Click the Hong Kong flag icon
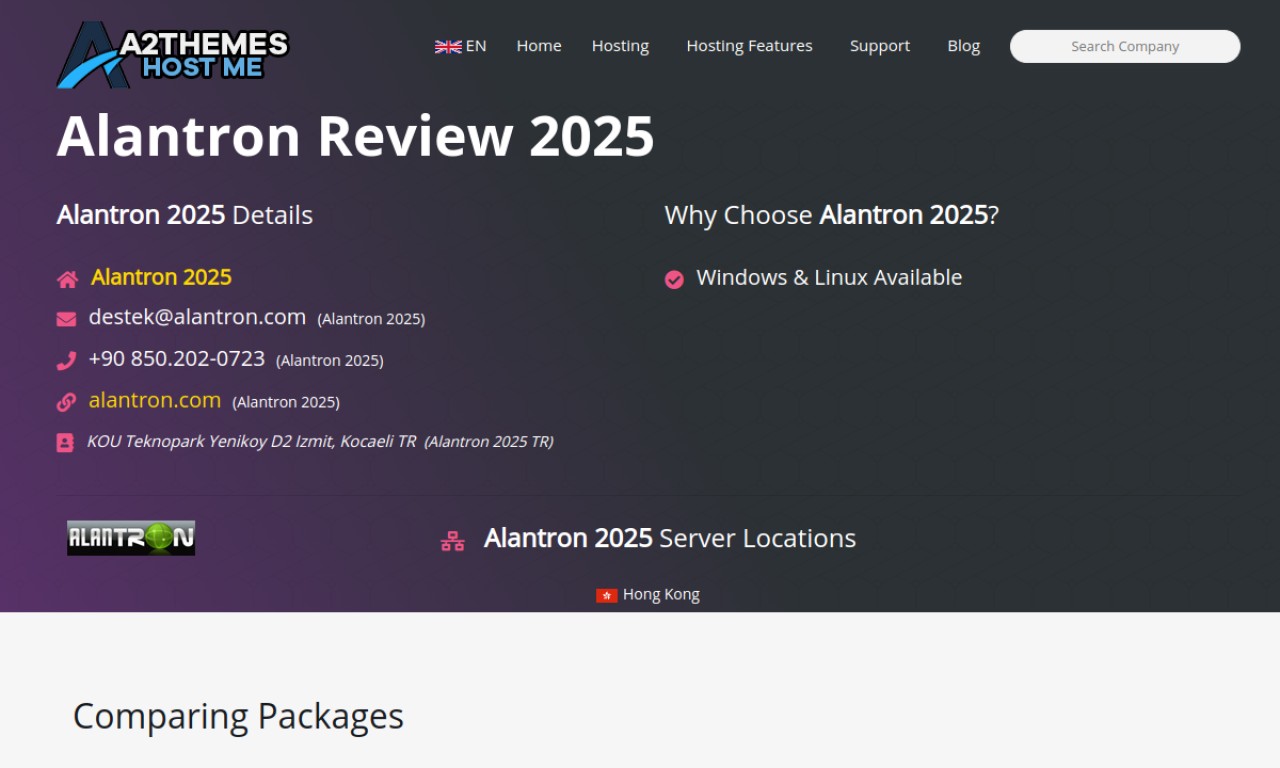Screen dimensions: 1280x768 [607, 595]
